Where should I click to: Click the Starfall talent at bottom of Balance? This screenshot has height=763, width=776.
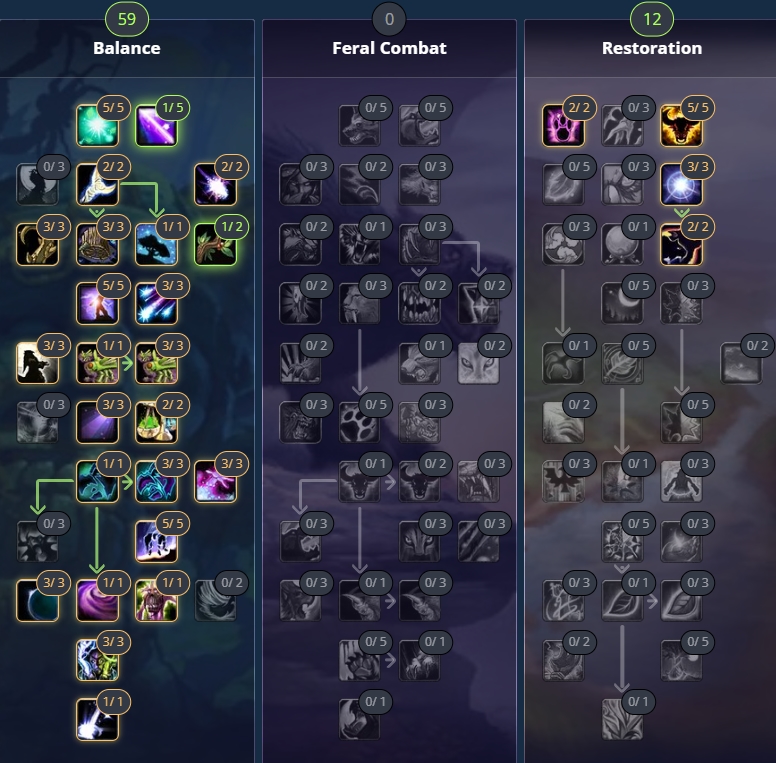(x=97, y=719)
